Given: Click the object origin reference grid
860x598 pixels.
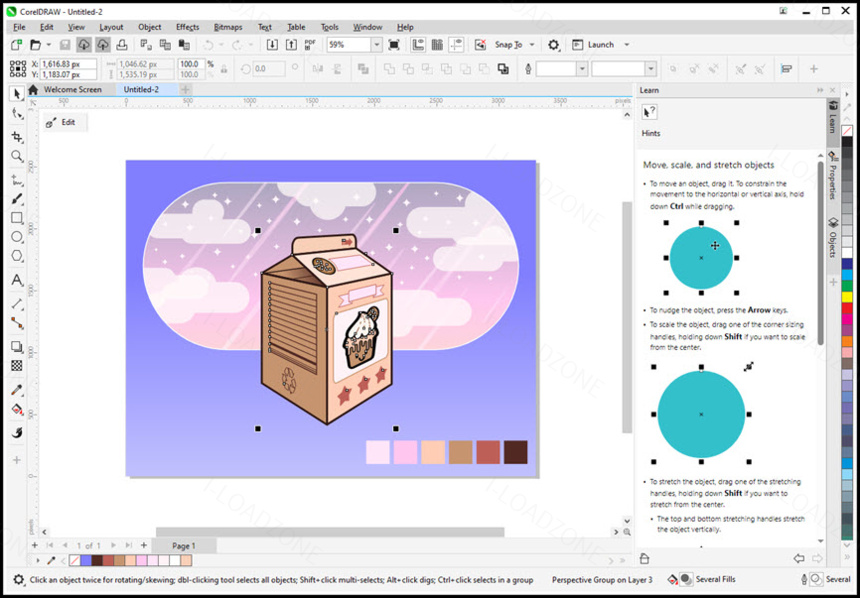Looking at the screenshot, I should pos(18,69).
